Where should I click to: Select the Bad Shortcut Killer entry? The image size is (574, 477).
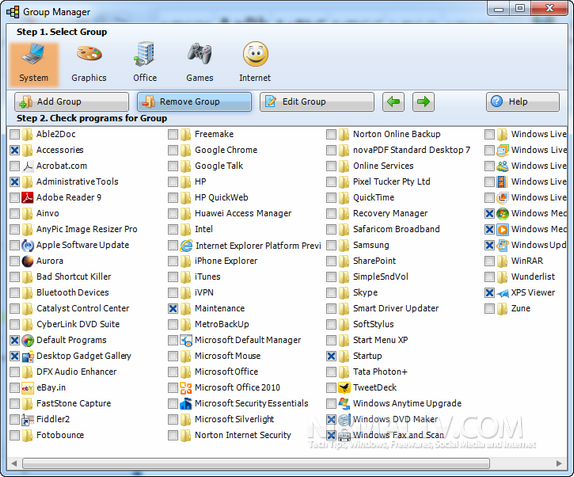(x=74, y=277)
